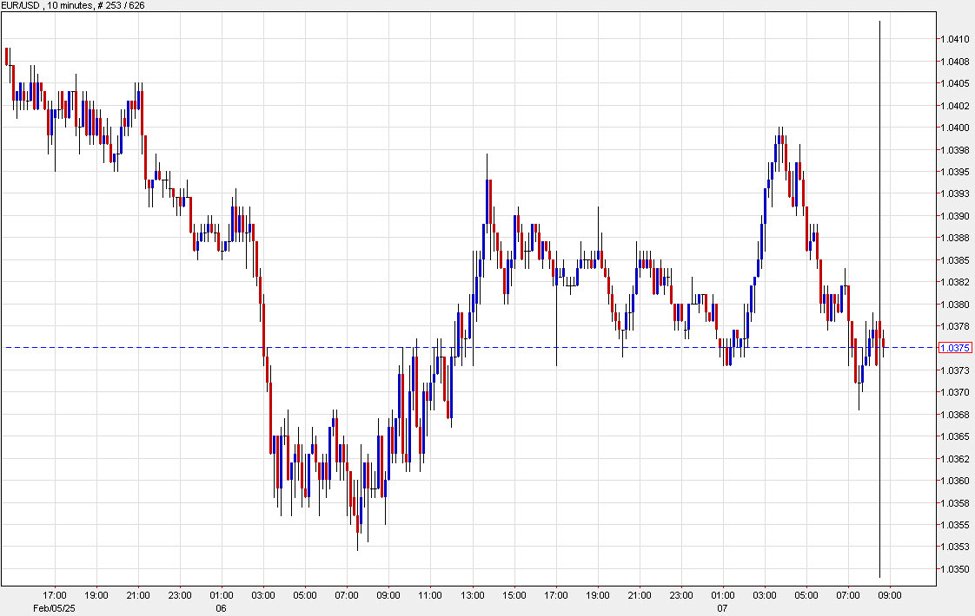Screen dimensions: 975x616
Task: Click the 07 date marker below the time axis
Action: [x=726, y=608]
